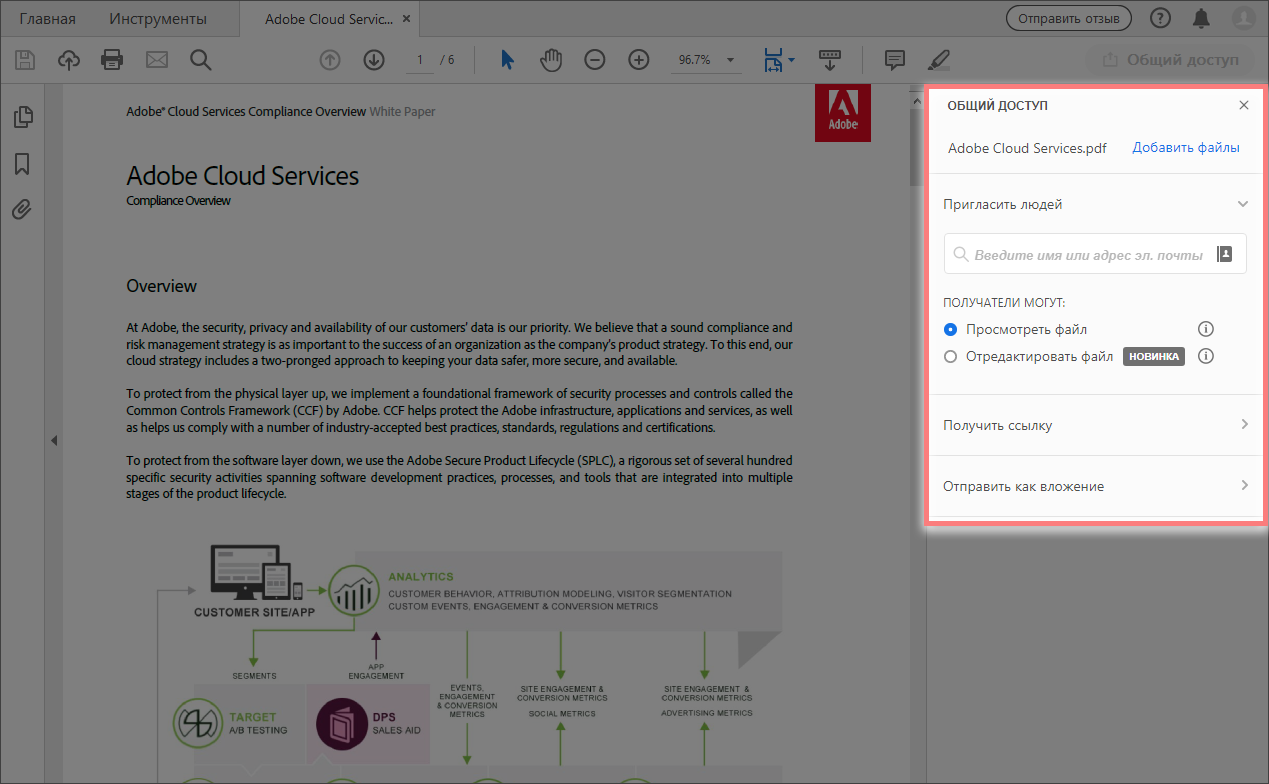Image resolution: width=1269 pixels, height=784 pixels.
Task: Print the document via printer icon
Action: click(x=112, y=60)
